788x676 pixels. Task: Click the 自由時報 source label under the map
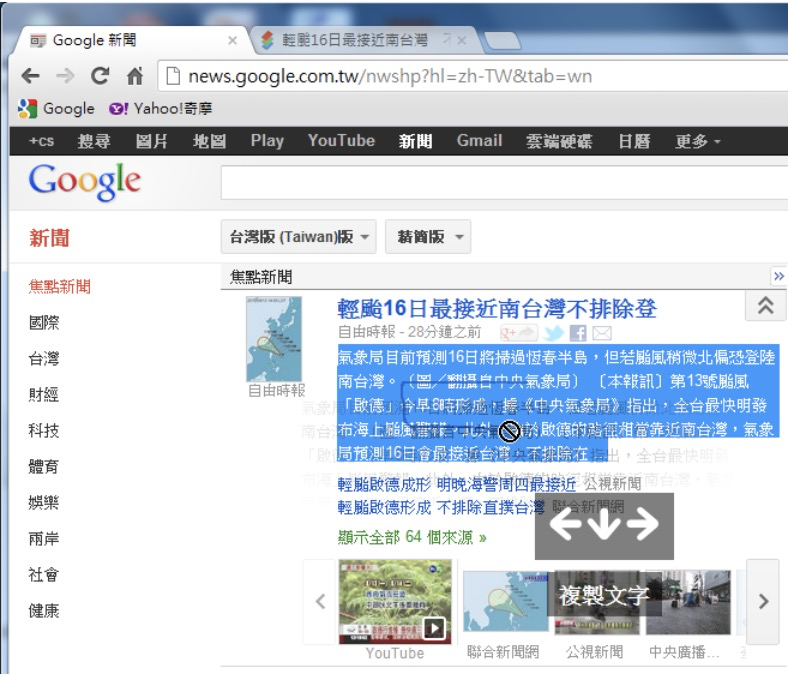pos(276,391)
